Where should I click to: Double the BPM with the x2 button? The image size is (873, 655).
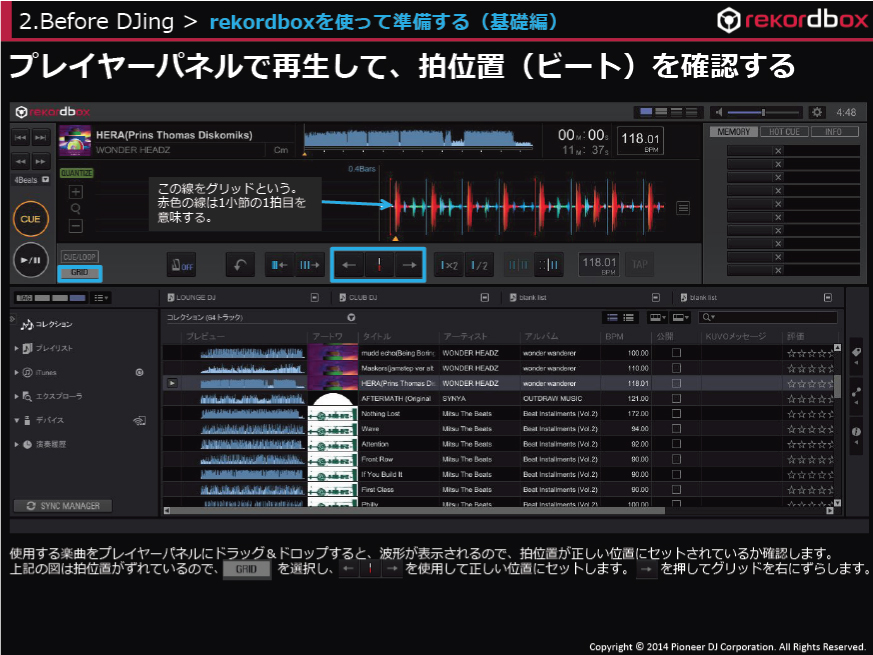[x=449, y=265]
